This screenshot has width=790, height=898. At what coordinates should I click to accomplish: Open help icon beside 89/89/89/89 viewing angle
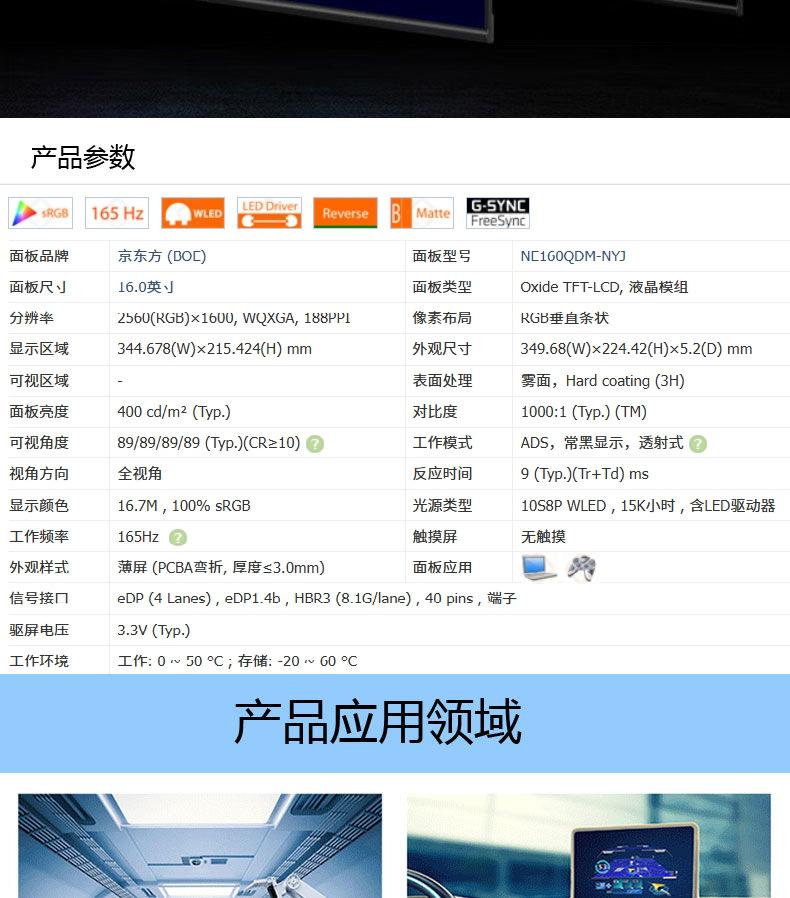tap(315, 444)
